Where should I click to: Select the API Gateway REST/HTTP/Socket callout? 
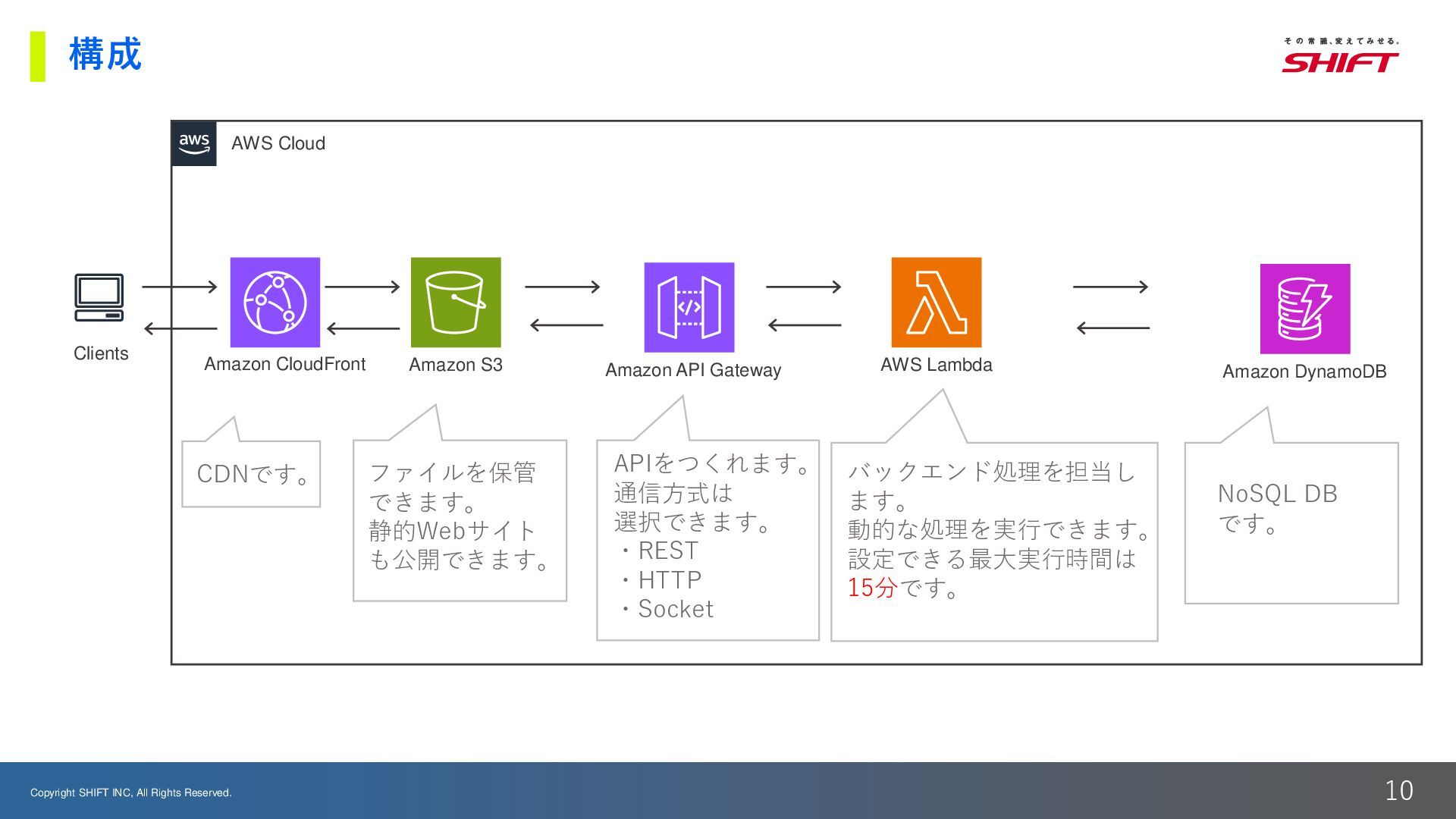(x=708, y=538)
